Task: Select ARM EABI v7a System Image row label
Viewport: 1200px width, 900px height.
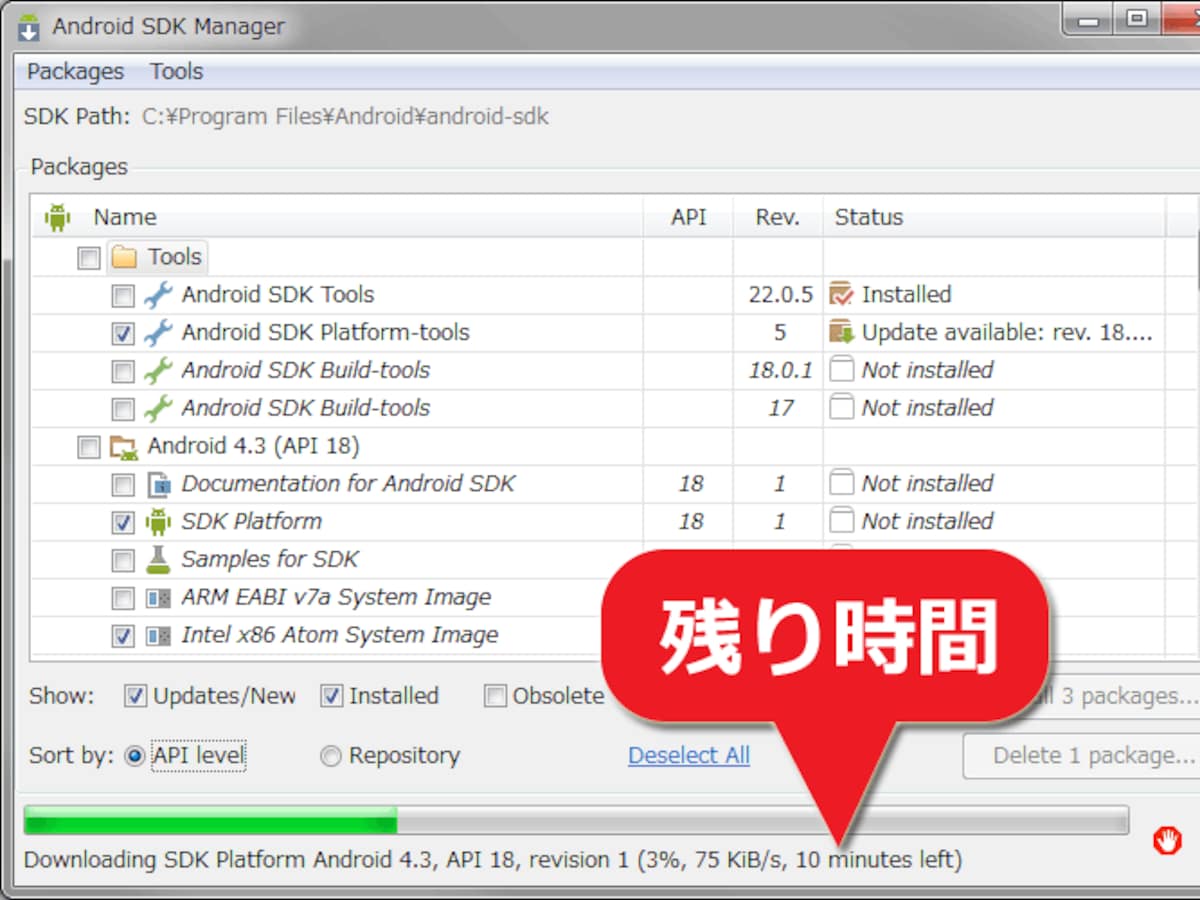Action: pyautogui.click(x=336, y=597)
